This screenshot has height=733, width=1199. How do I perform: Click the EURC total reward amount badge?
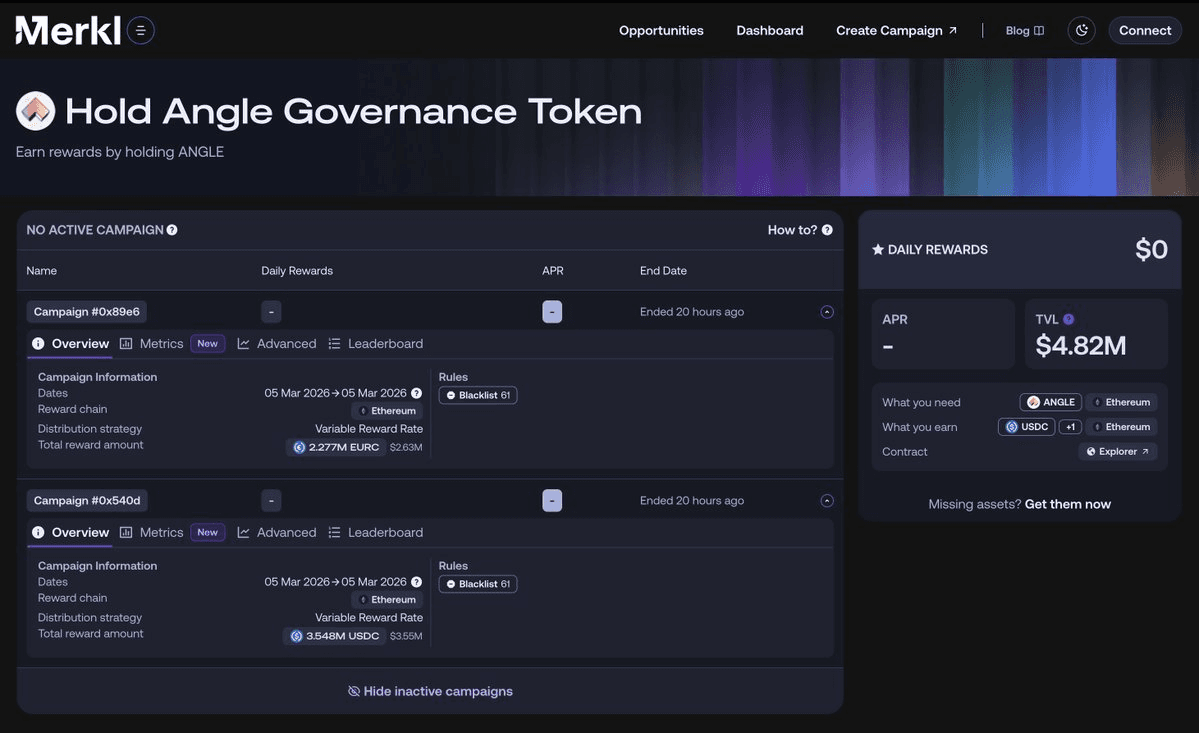click(337, 447)
